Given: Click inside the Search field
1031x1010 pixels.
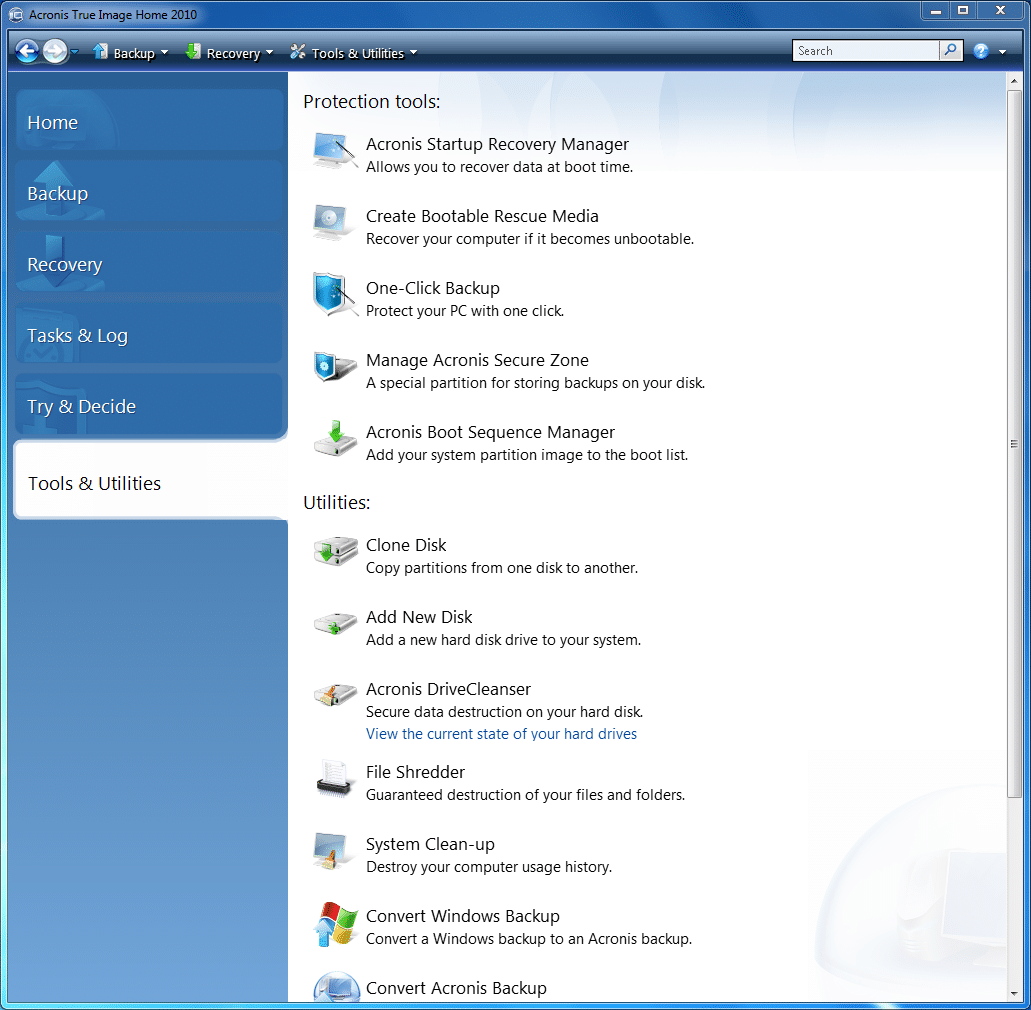Looking at the screenshot, I should (866, 51).
